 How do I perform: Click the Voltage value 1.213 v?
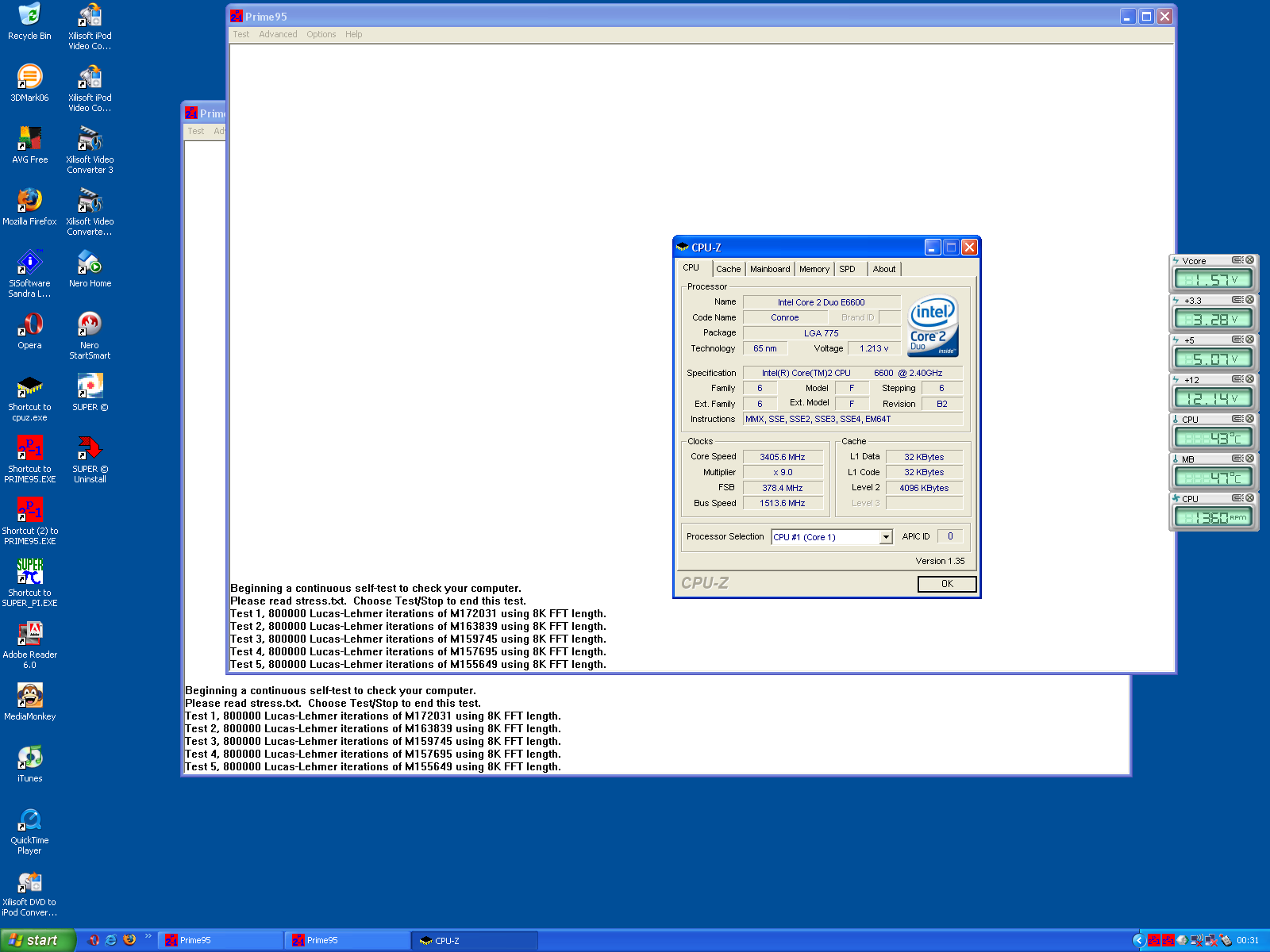pyautogui.click(x=874, y=348)
